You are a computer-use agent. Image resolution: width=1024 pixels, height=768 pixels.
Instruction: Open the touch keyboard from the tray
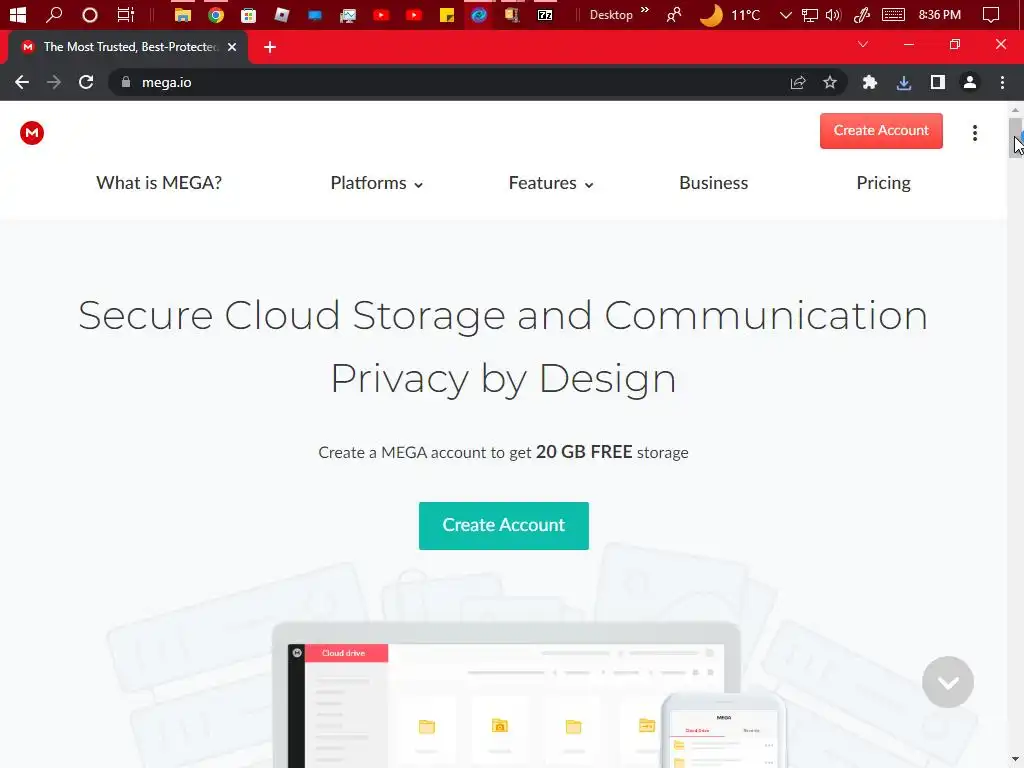tap(893, 14)
